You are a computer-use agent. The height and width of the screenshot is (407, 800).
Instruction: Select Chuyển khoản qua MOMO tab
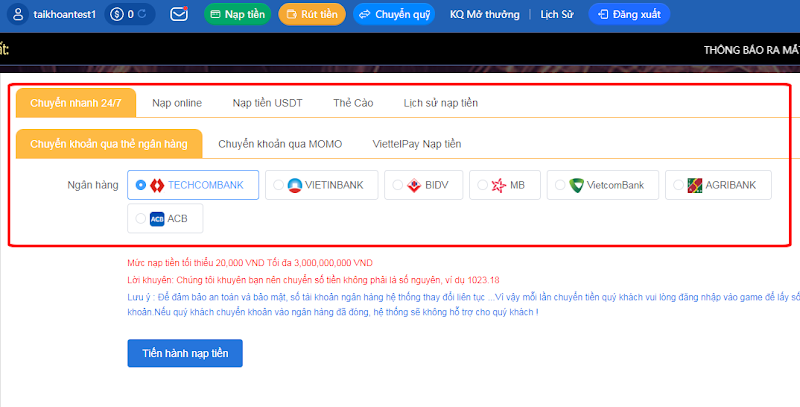tap(280, 144)
